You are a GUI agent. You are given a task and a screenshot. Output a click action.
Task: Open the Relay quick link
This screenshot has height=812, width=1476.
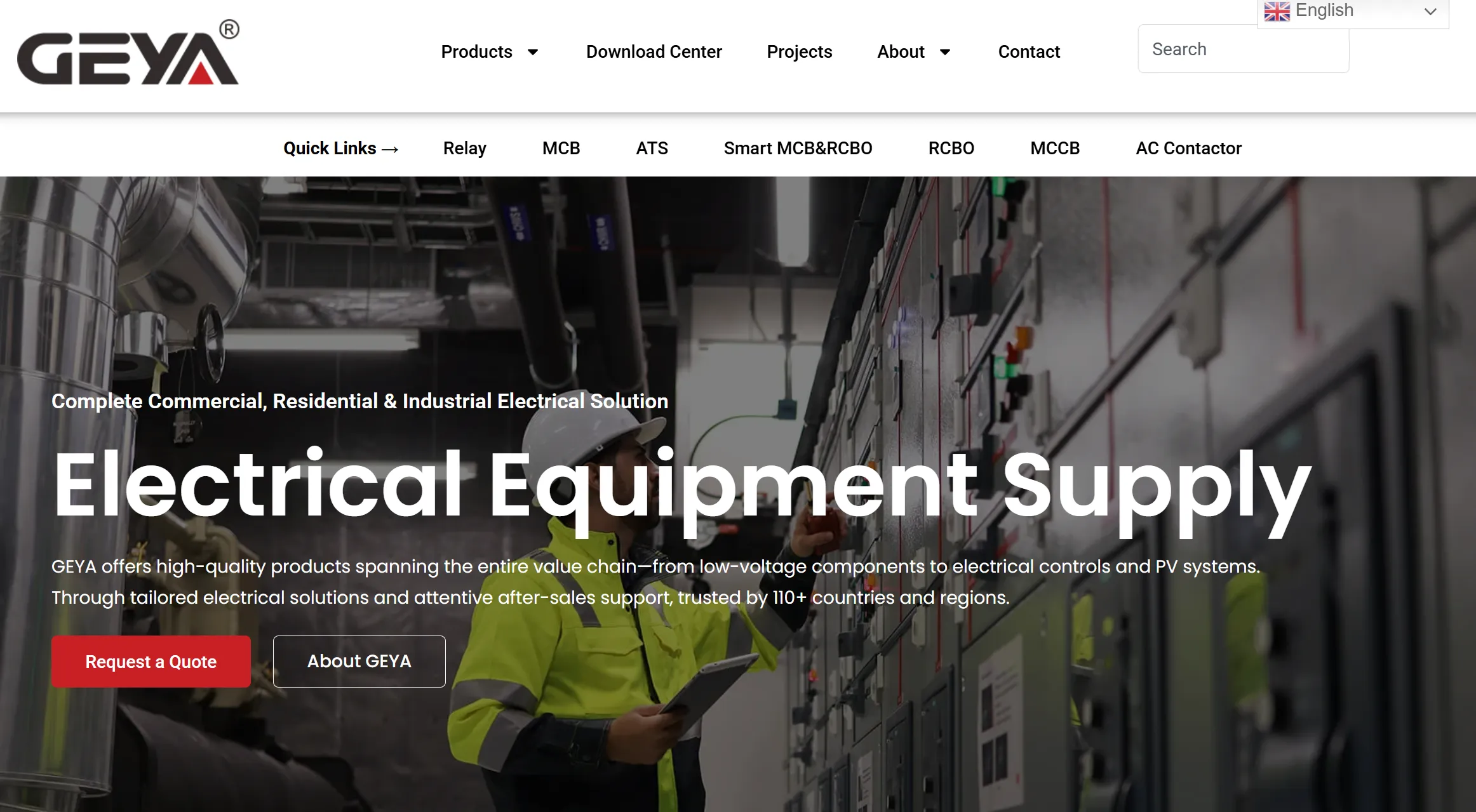[x=464, y=148]
